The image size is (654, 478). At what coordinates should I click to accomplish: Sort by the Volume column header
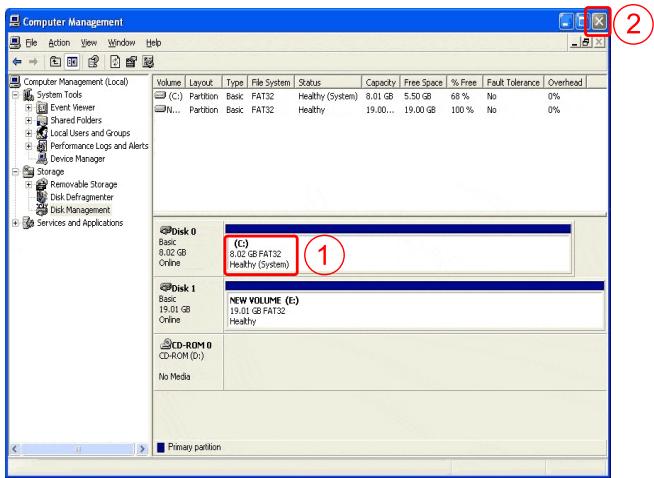tap(169, 83)
